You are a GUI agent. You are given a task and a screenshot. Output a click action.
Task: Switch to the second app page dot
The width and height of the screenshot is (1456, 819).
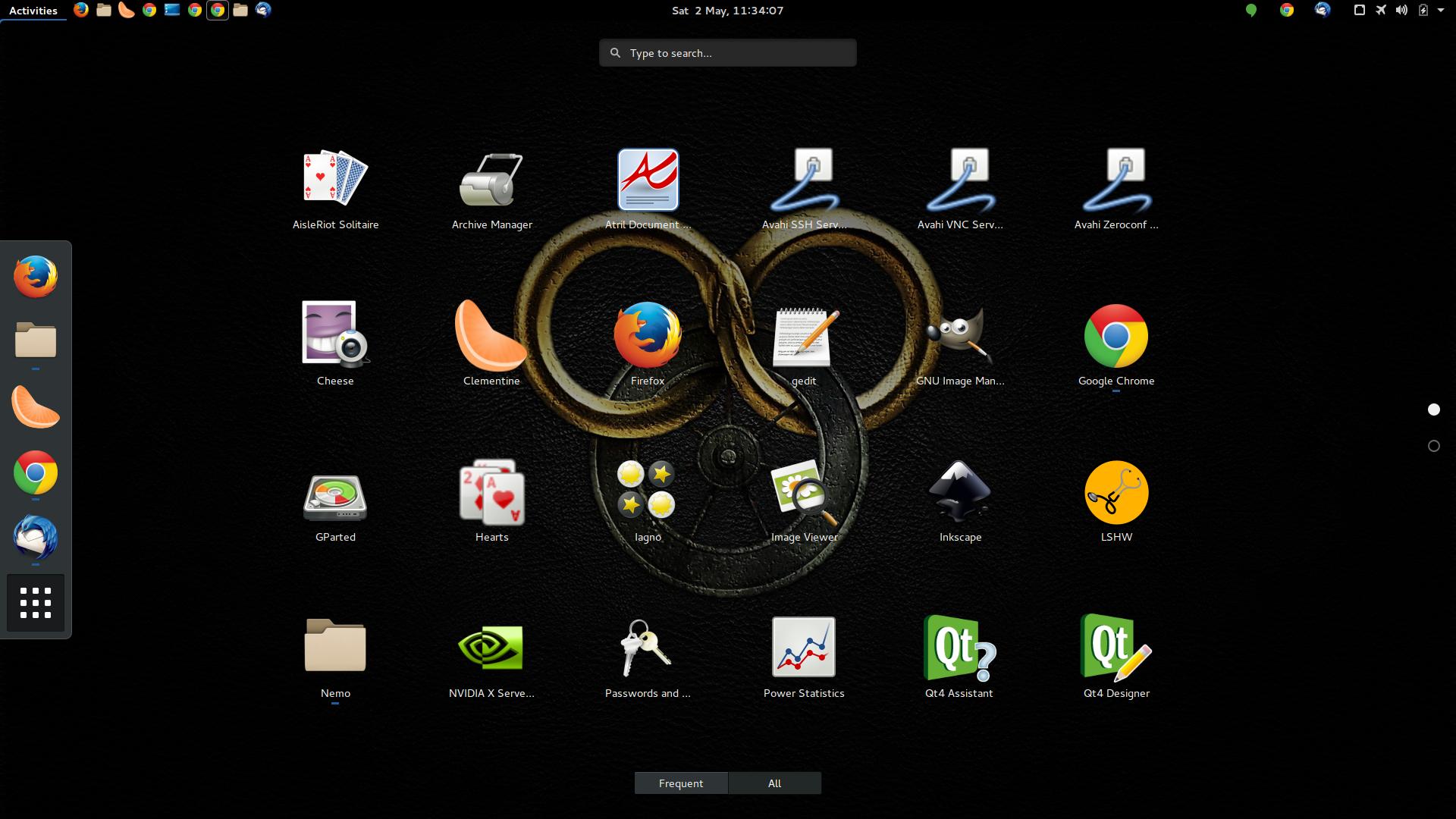pyautogui.click(x=1433, y=446)
